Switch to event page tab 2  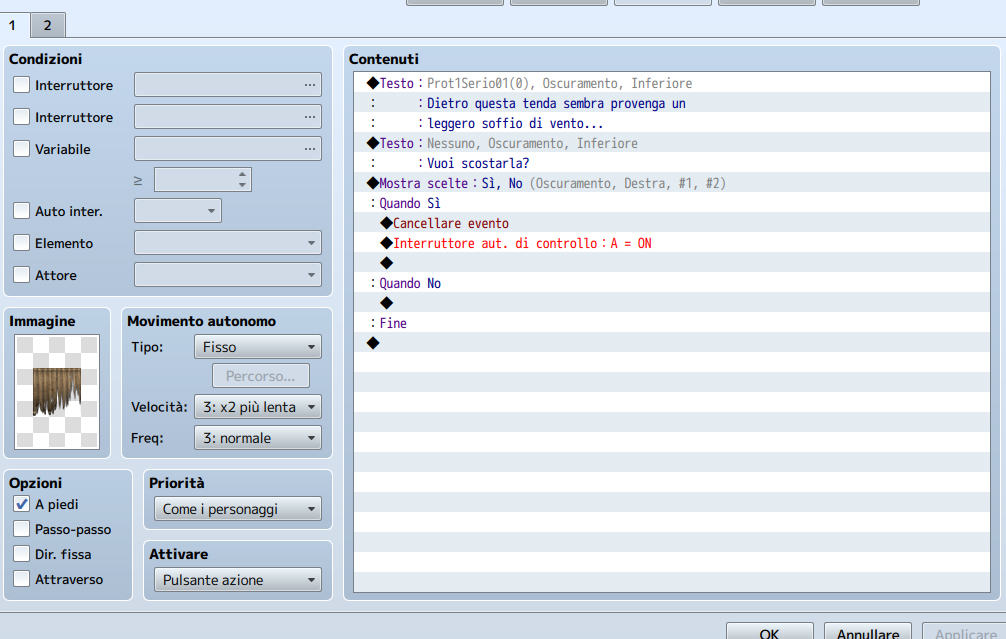[x=47, y=25]
